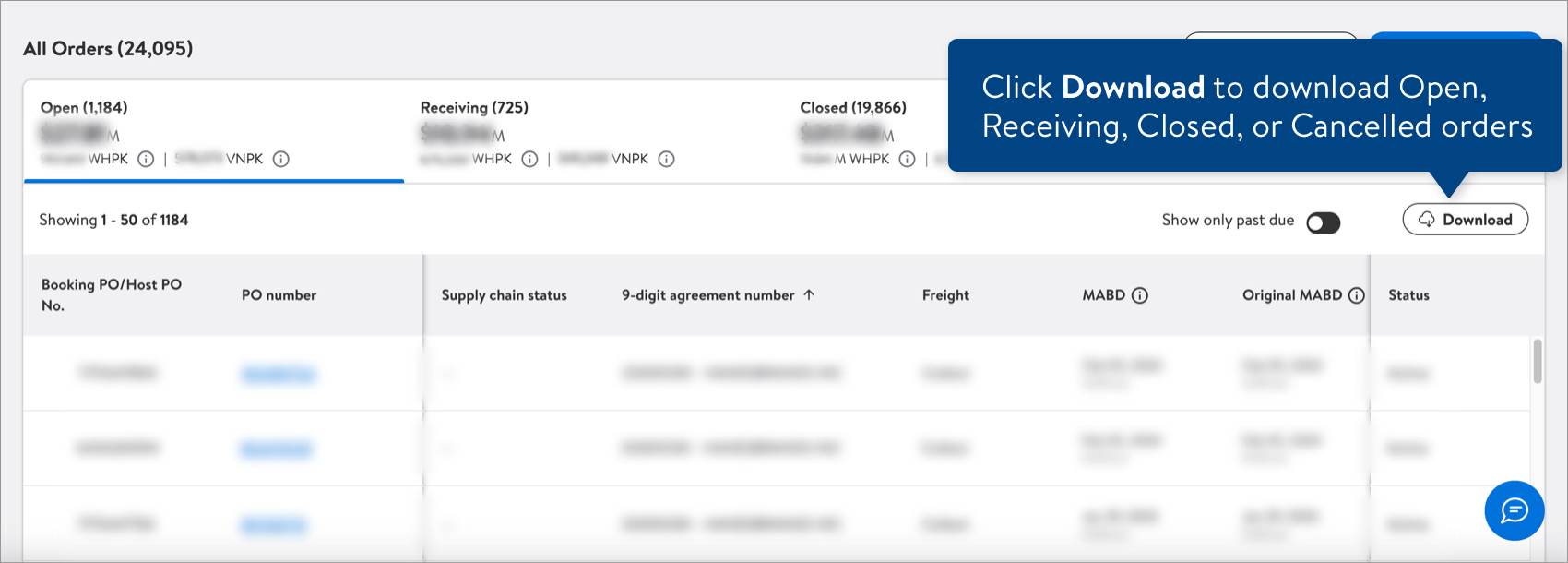Reverse the 9-digit agreement number sort arrow
This screenshot has width=1568, height=563.
tap(809, 295)
